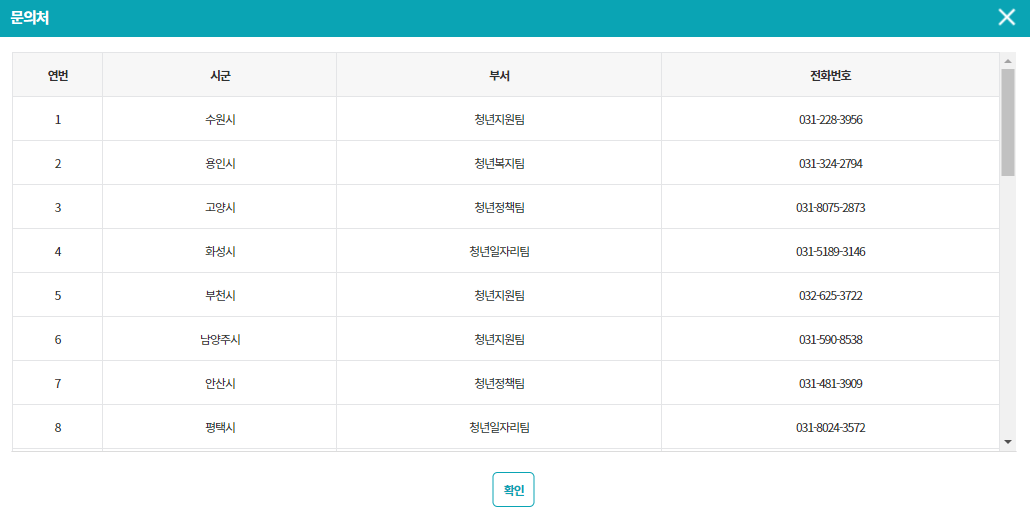The image size is (1030, 517).
Task: Click row number 2 in 연번 column
Action: [58, 164]
